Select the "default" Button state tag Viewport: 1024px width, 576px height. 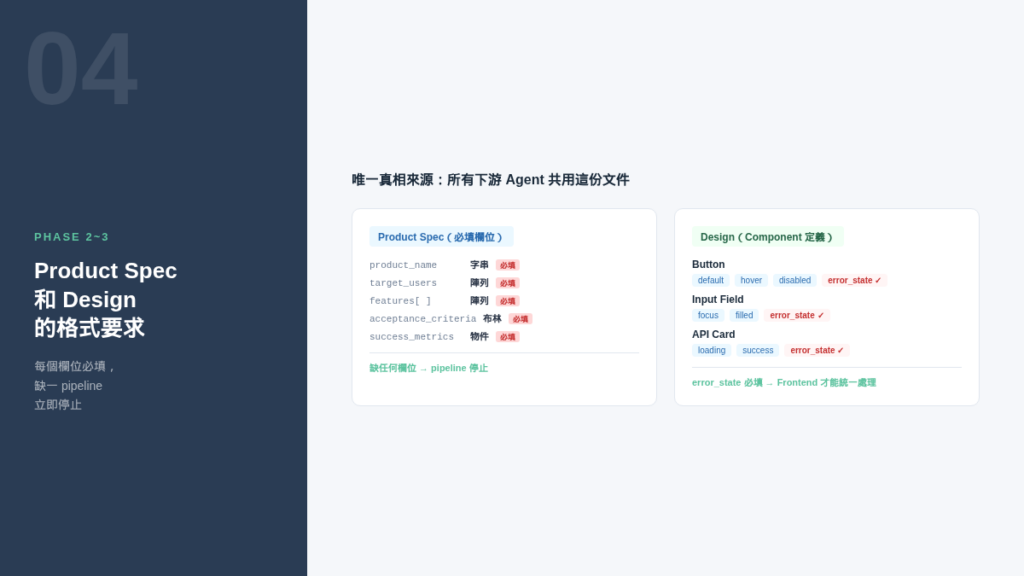pos(710,281)
